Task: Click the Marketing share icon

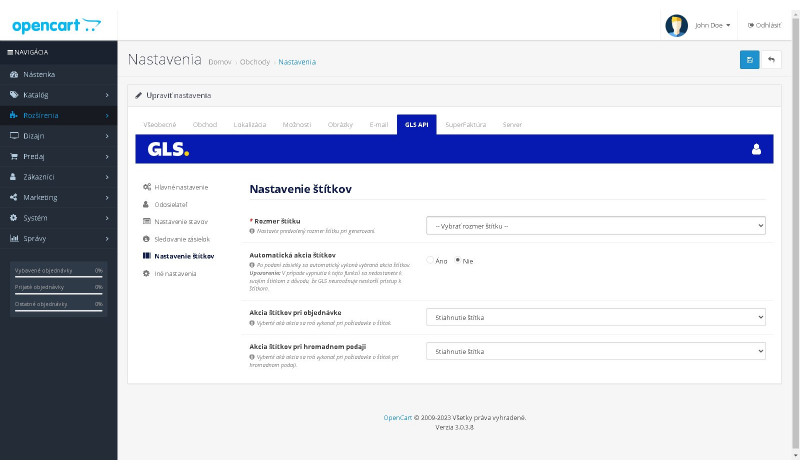Action: pyautogui.click(x=14, y=197)
